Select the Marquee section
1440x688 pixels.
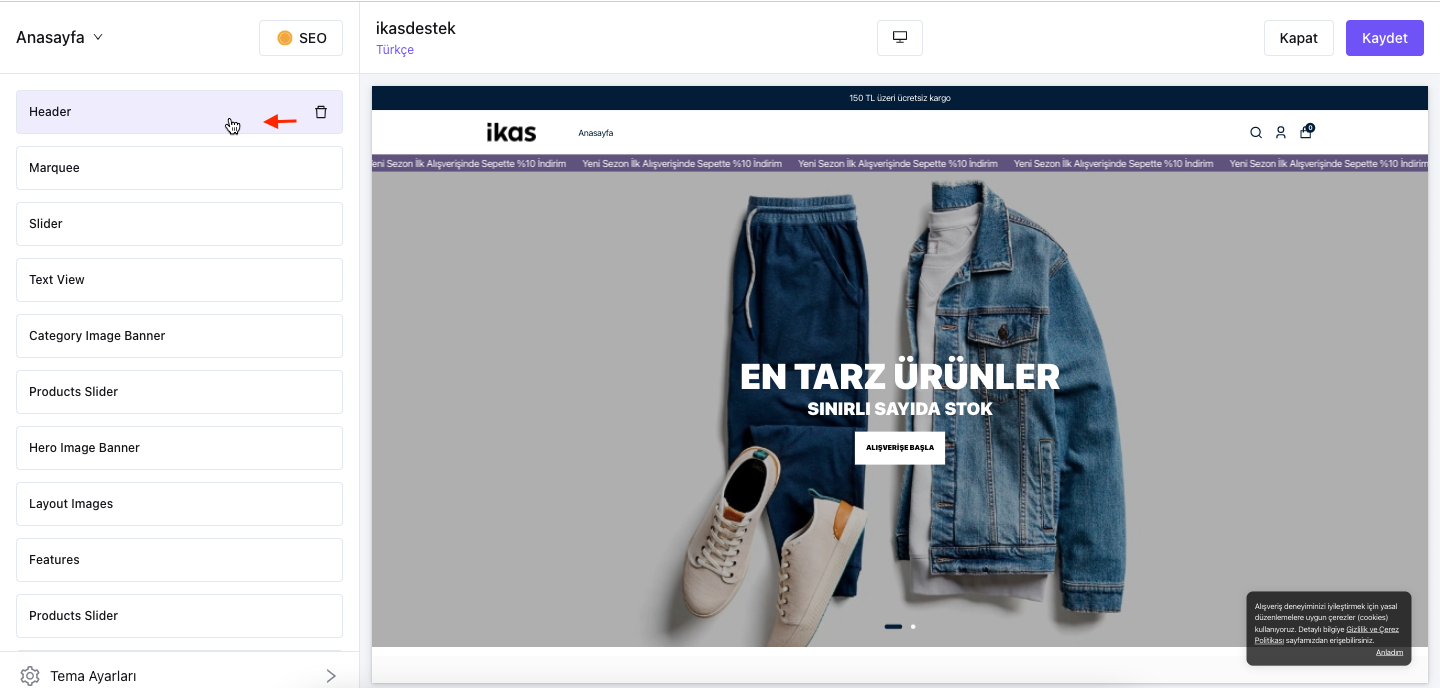pyautogui.click(x=179, y=168)
